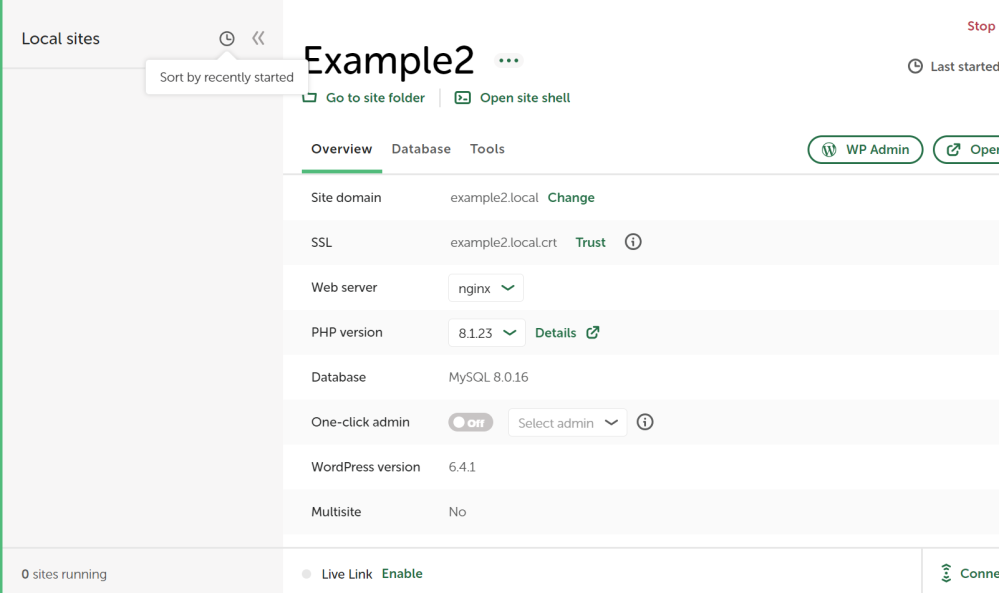Open the Web server nginx dropdown

click(x=485, y=288)
